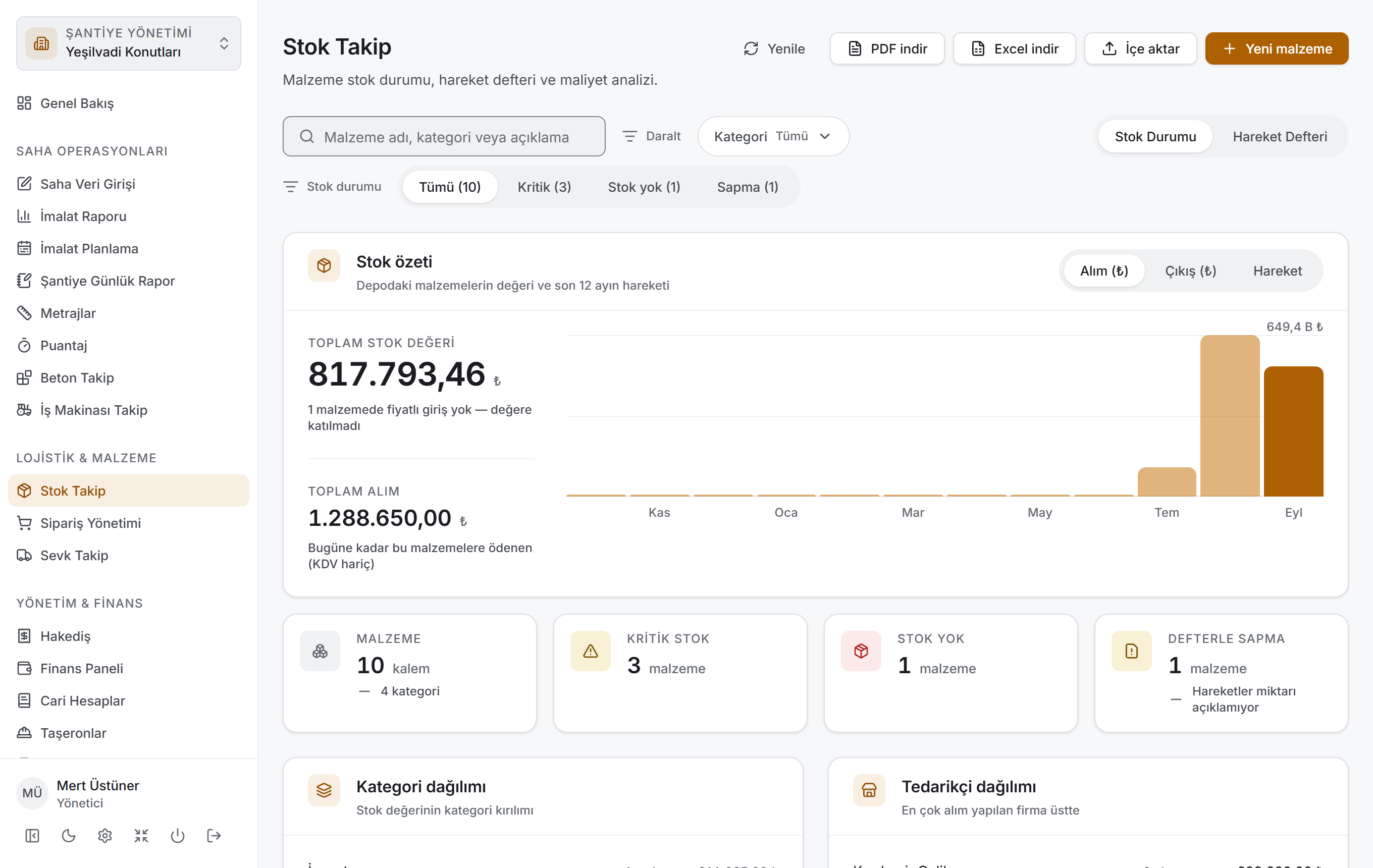The height and width of the screenshot is (868, 1373).
Task: Log out using the exit icon
Action: pyautogui.click(x=214, y=836)
